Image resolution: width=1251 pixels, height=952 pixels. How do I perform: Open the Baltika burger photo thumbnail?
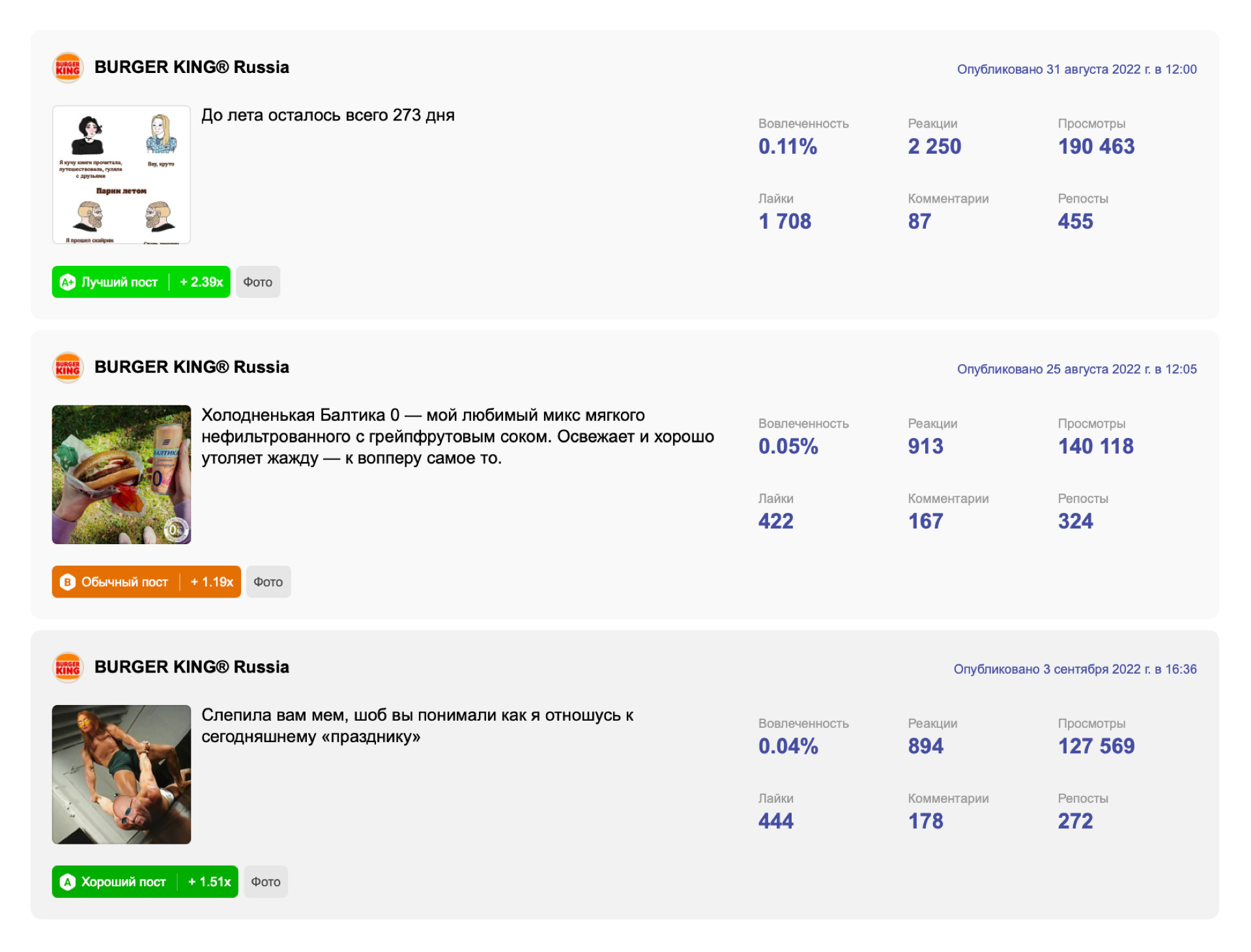coord(121,474)
